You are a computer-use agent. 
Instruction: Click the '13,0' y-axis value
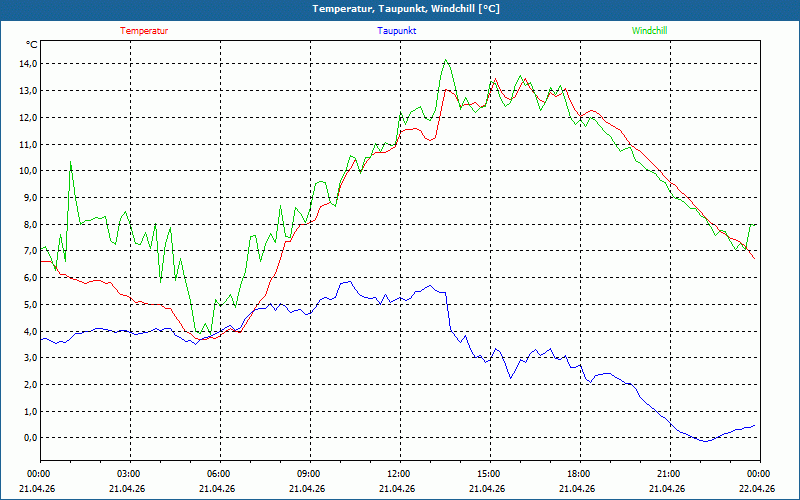28,91
